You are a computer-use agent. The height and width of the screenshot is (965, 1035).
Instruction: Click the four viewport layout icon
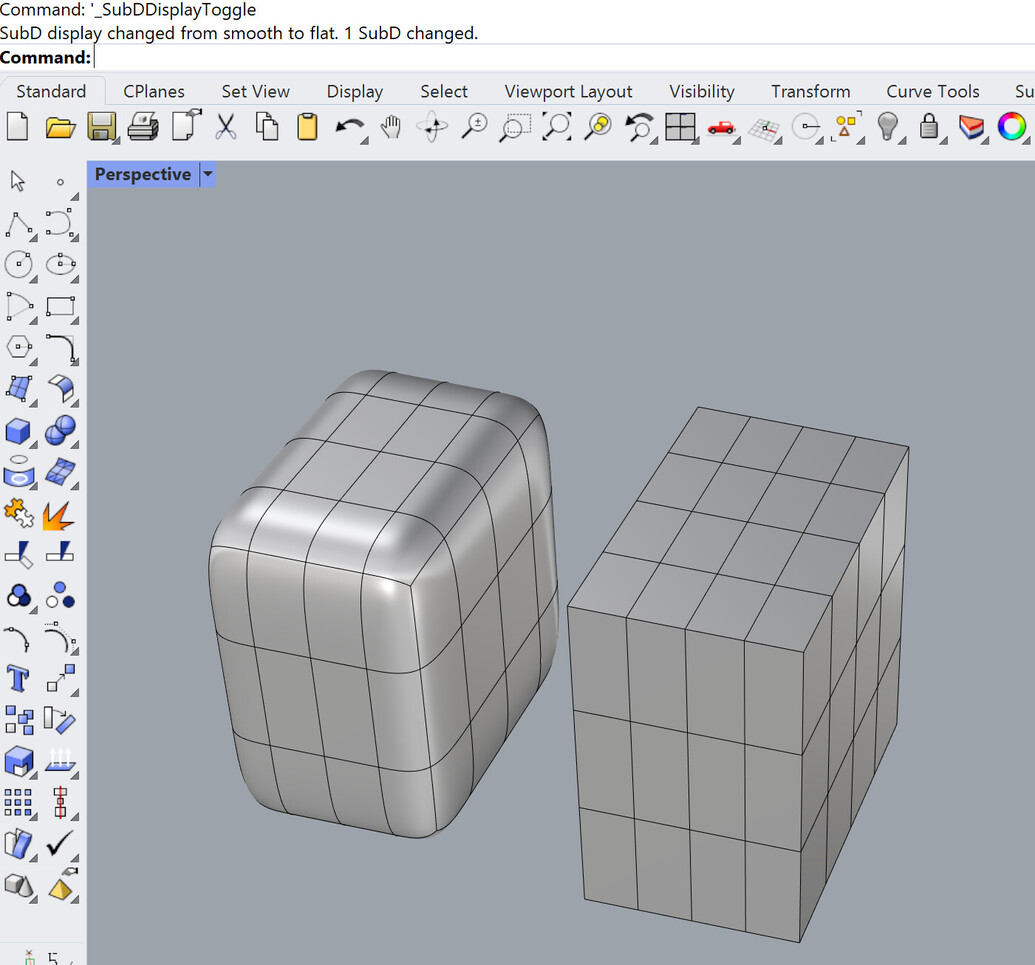(x=681, y=127)
